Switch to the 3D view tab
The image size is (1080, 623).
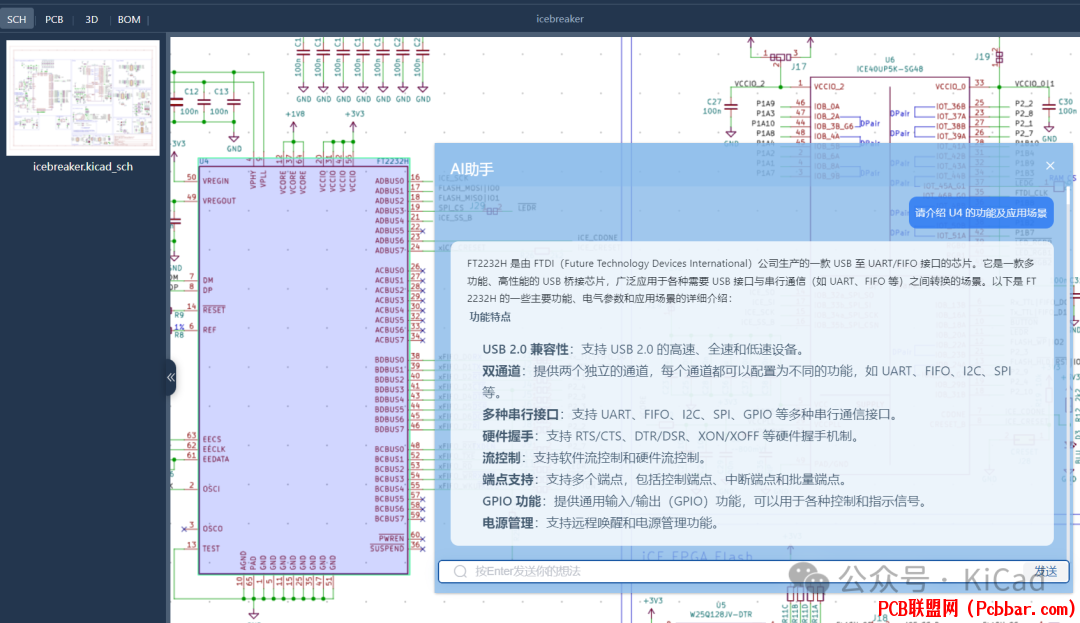pos(92,19)
